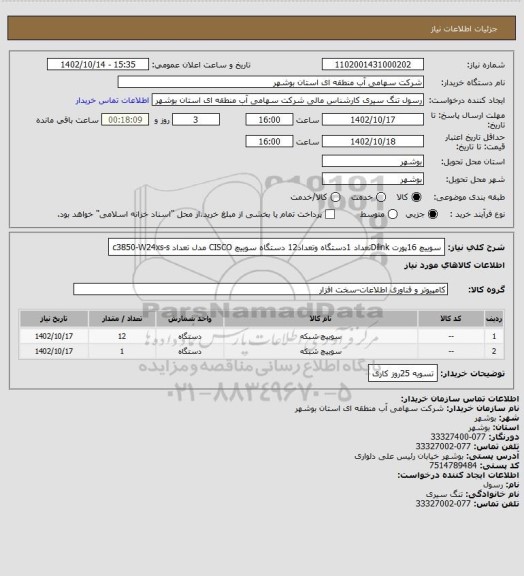Viewport: 524px width, 576px height.
Task: Toggle the Islamic treasury payment checkbox
Action: pos(330,214)
